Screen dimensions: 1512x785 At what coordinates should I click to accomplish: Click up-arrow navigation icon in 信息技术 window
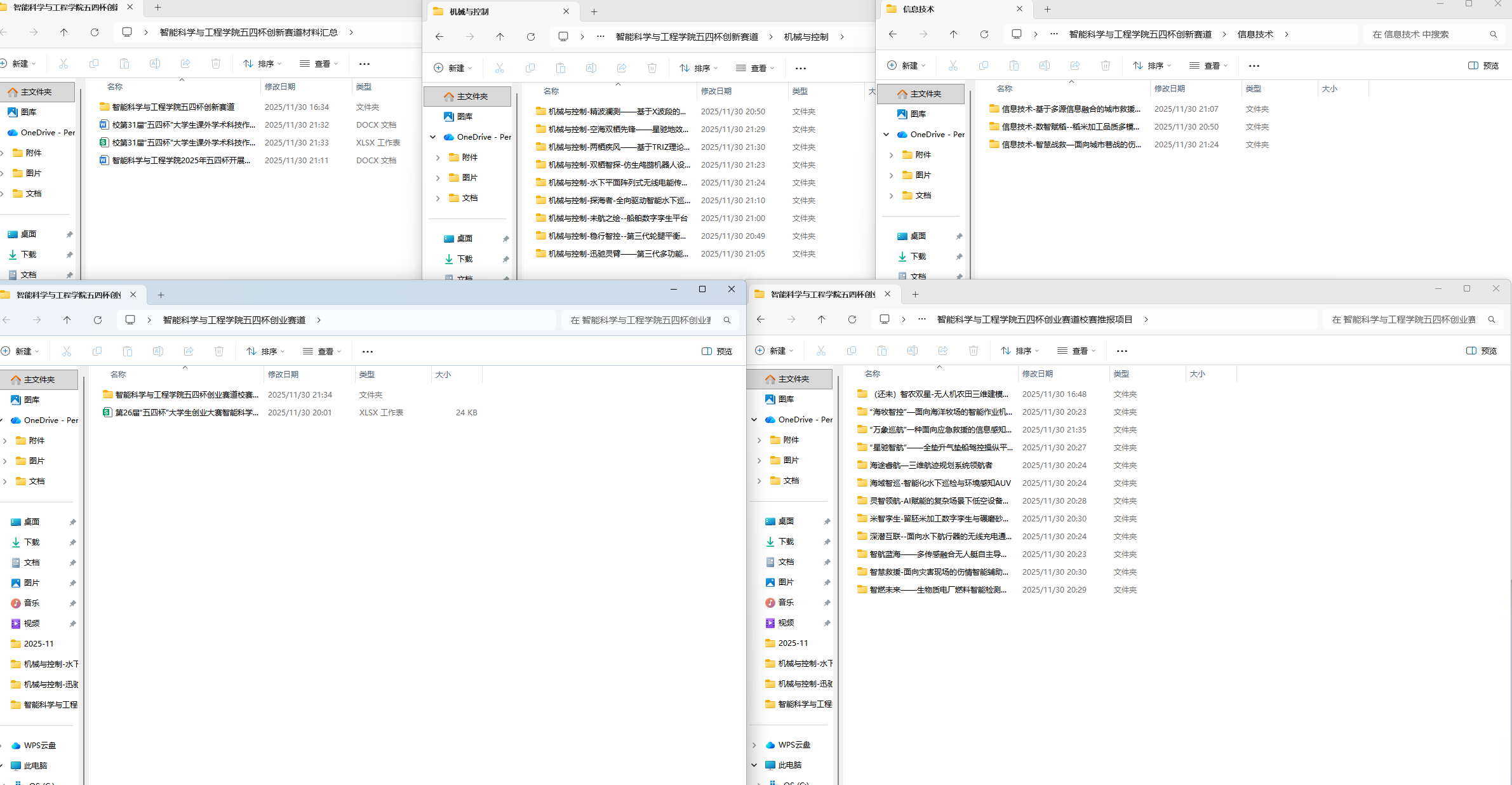pyautogui.click(x=953, y=34)
